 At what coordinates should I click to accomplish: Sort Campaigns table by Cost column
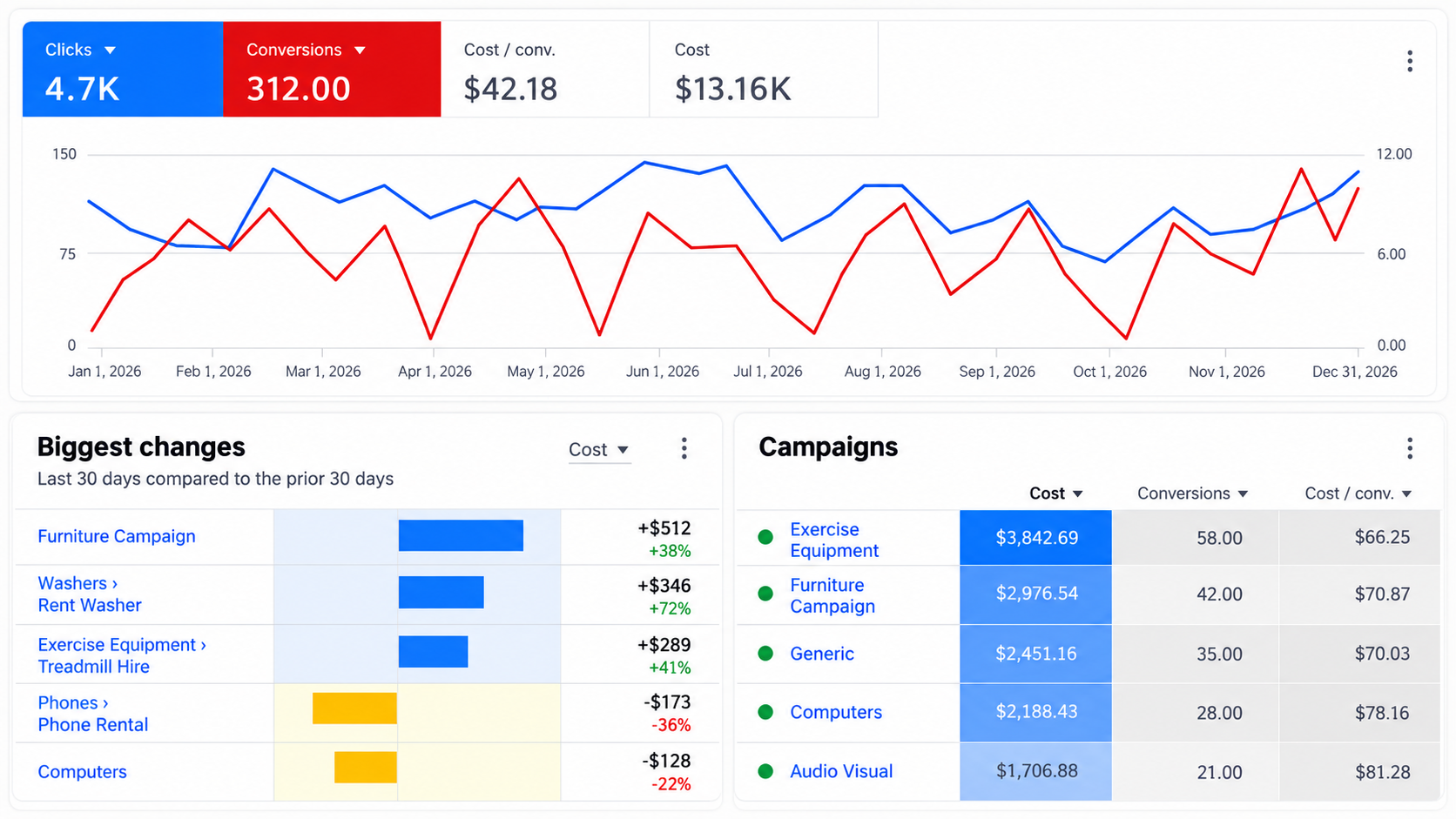click(1055, 493)
